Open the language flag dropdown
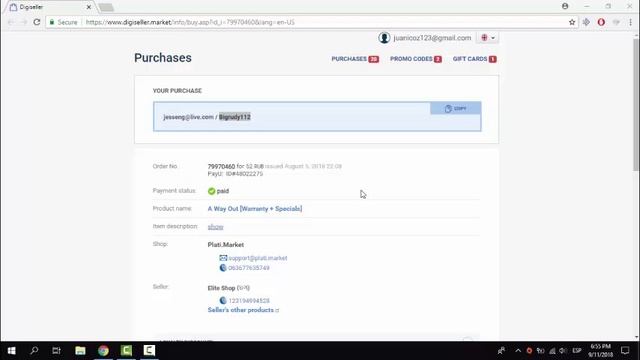This screenshot has height=360, width=640. [488, 38]
